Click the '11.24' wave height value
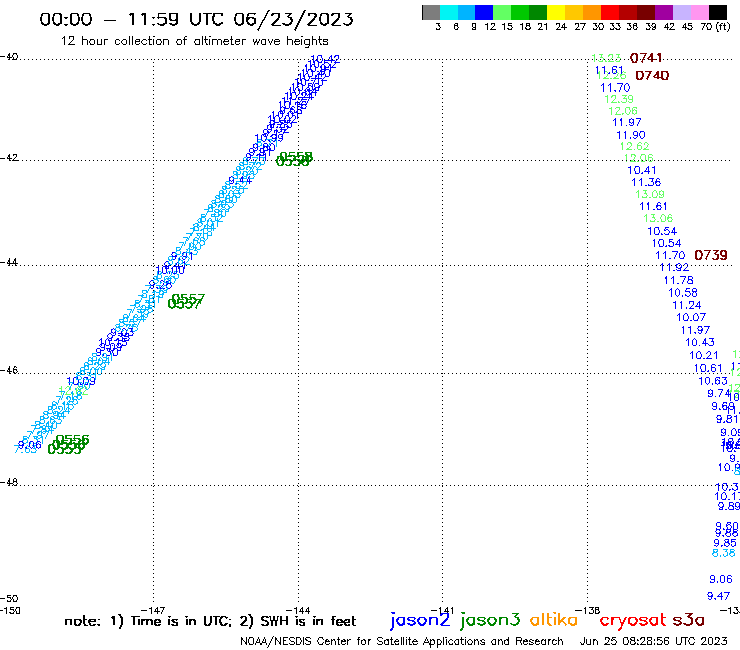Image resolution: width=740 pixels, height=650 pixels. [687, 305]
